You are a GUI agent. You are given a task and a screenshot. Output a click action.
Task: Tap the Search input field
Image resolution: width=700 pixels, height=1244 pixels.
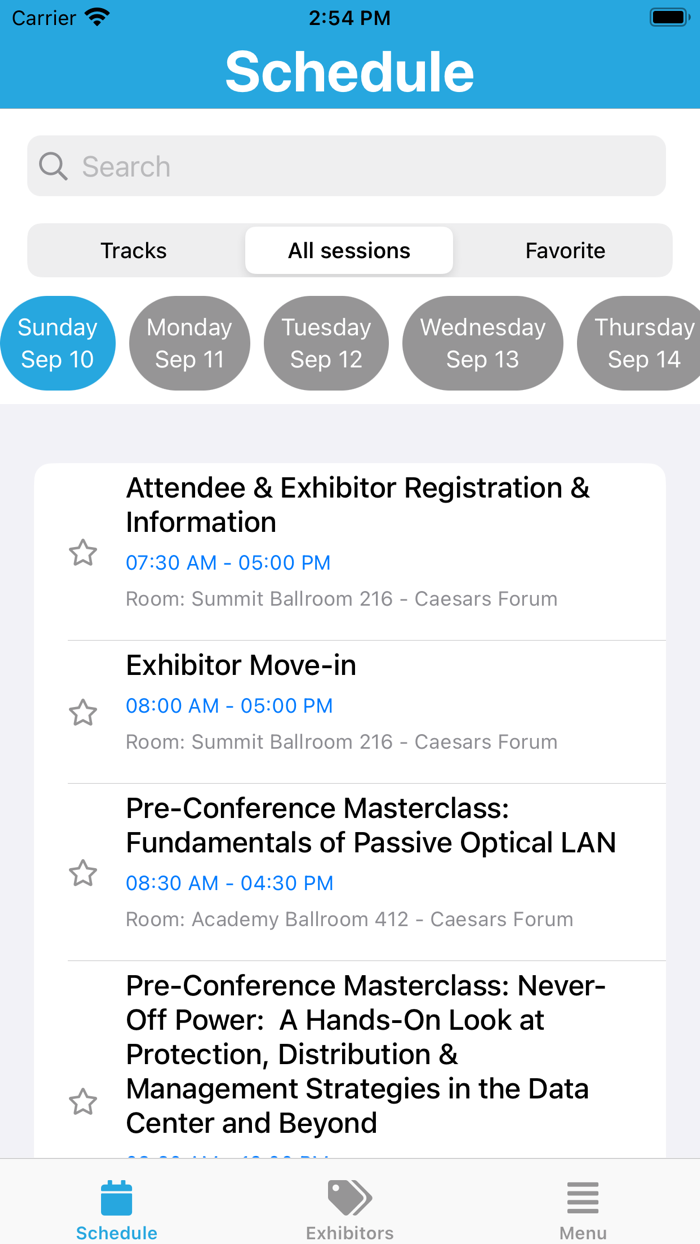(346, 166)
